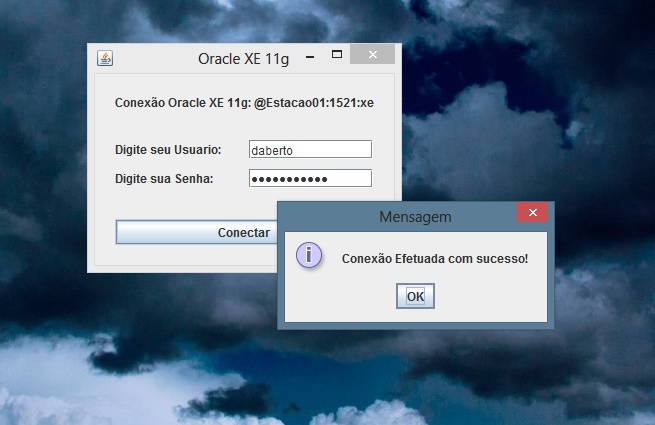Click the 'Digite seu Usuario:' label
Image resolution: width=655 pixels, height=425 pixels.
click(x=168, y=150)
